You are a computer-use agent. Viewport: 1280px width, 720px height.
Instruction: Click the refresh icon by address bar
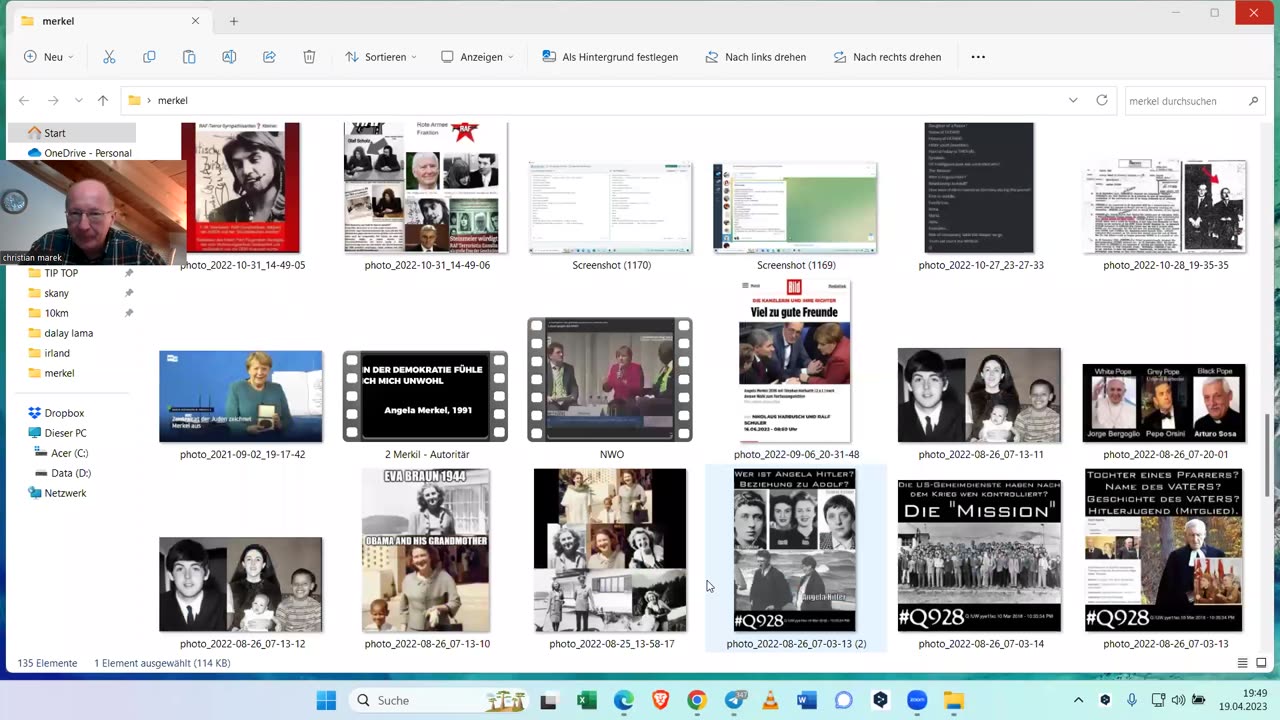(x=1102, y=100)
